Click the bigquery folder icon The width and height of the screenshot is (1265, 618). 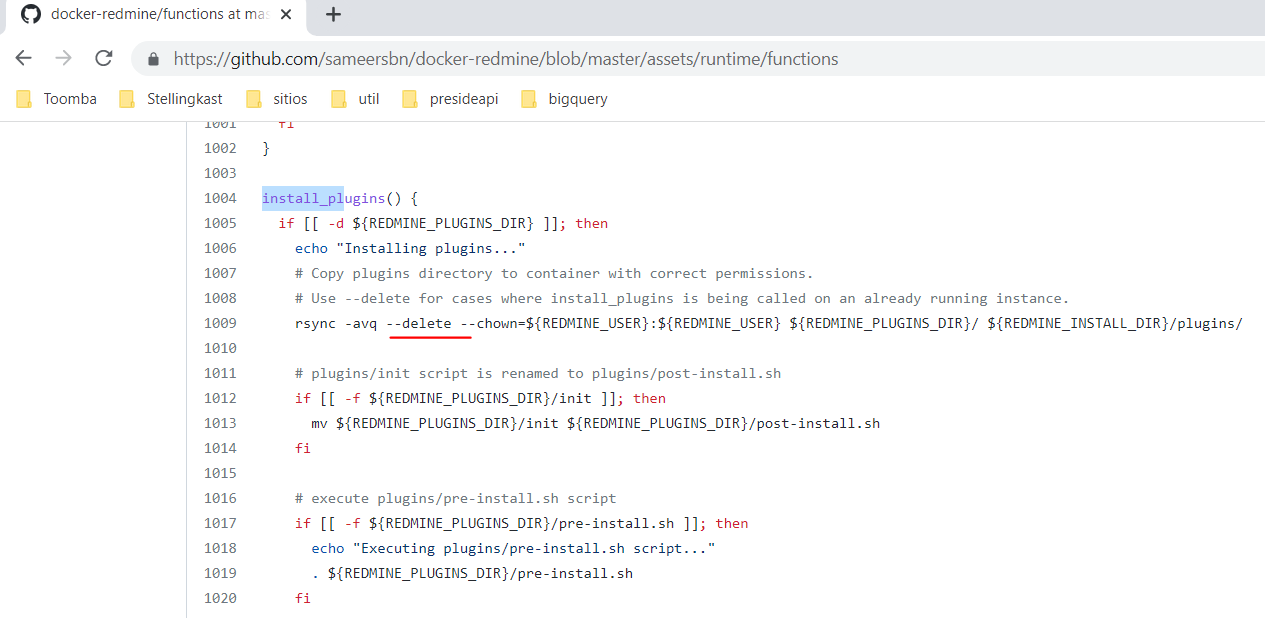pos(528,98)
